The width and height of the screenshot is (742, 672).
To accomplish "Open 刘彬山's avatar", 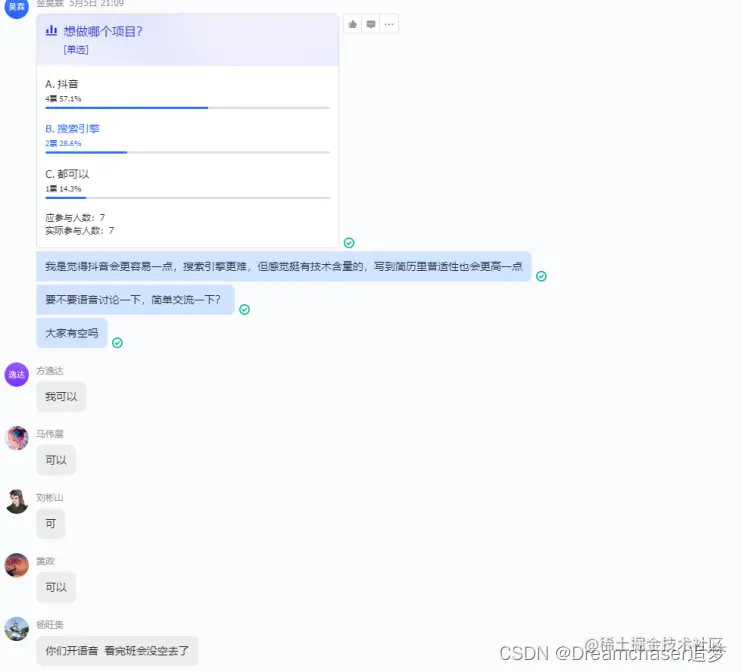I will [x=17, y=502].
